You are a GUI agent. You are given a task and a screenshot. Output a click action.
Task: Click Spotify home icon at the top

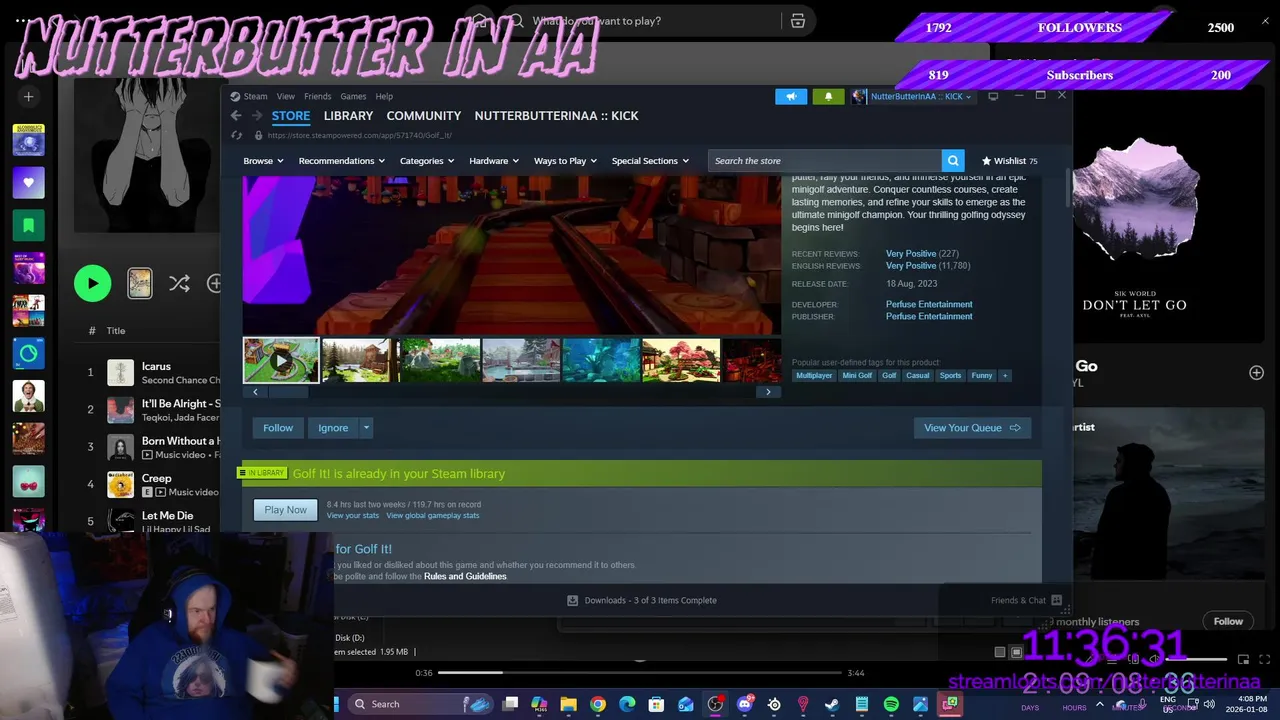click(x=480, y=21)
